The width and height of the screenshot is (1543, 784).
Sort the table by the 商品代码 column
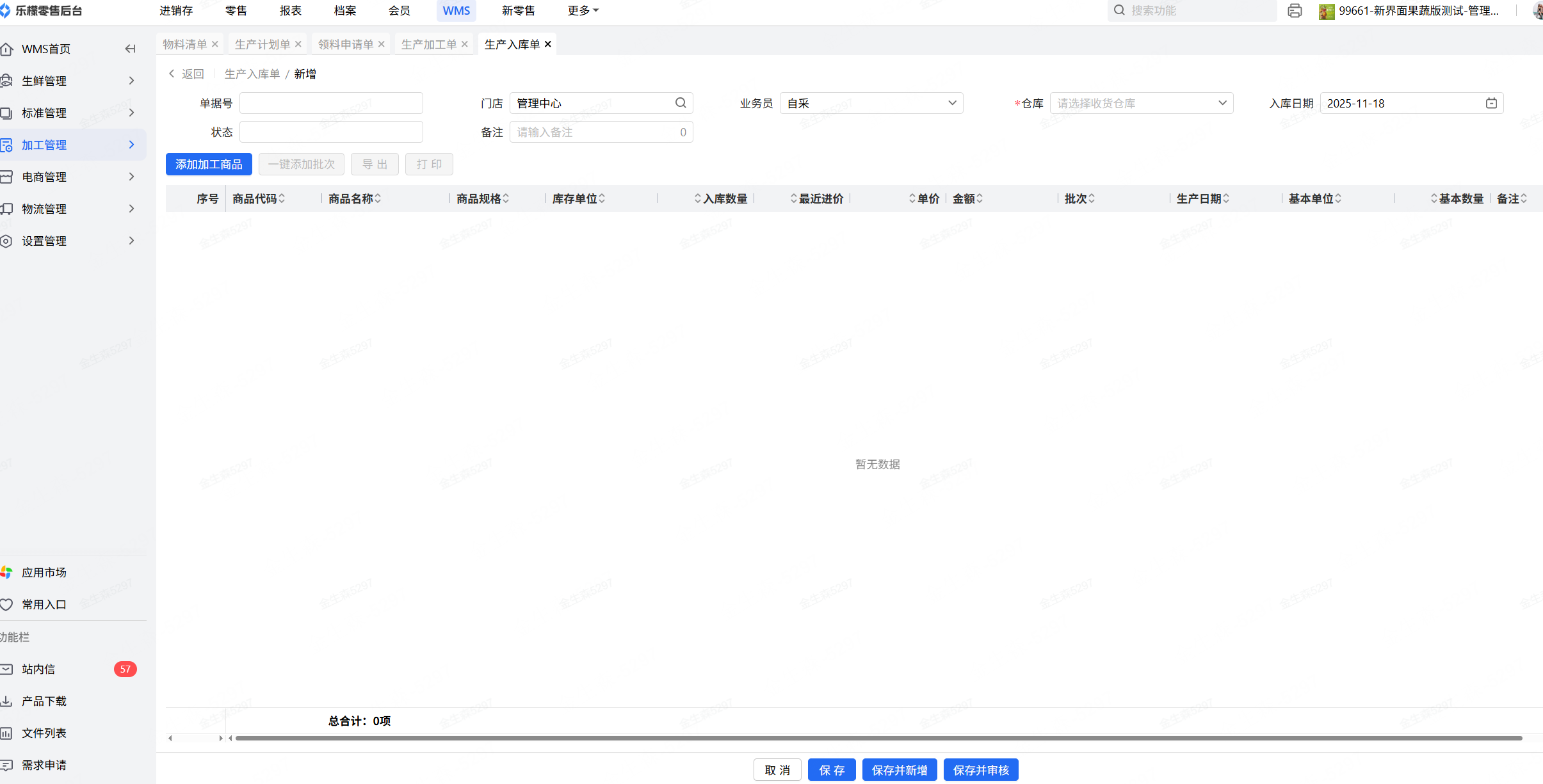click(x=282, y=199)
